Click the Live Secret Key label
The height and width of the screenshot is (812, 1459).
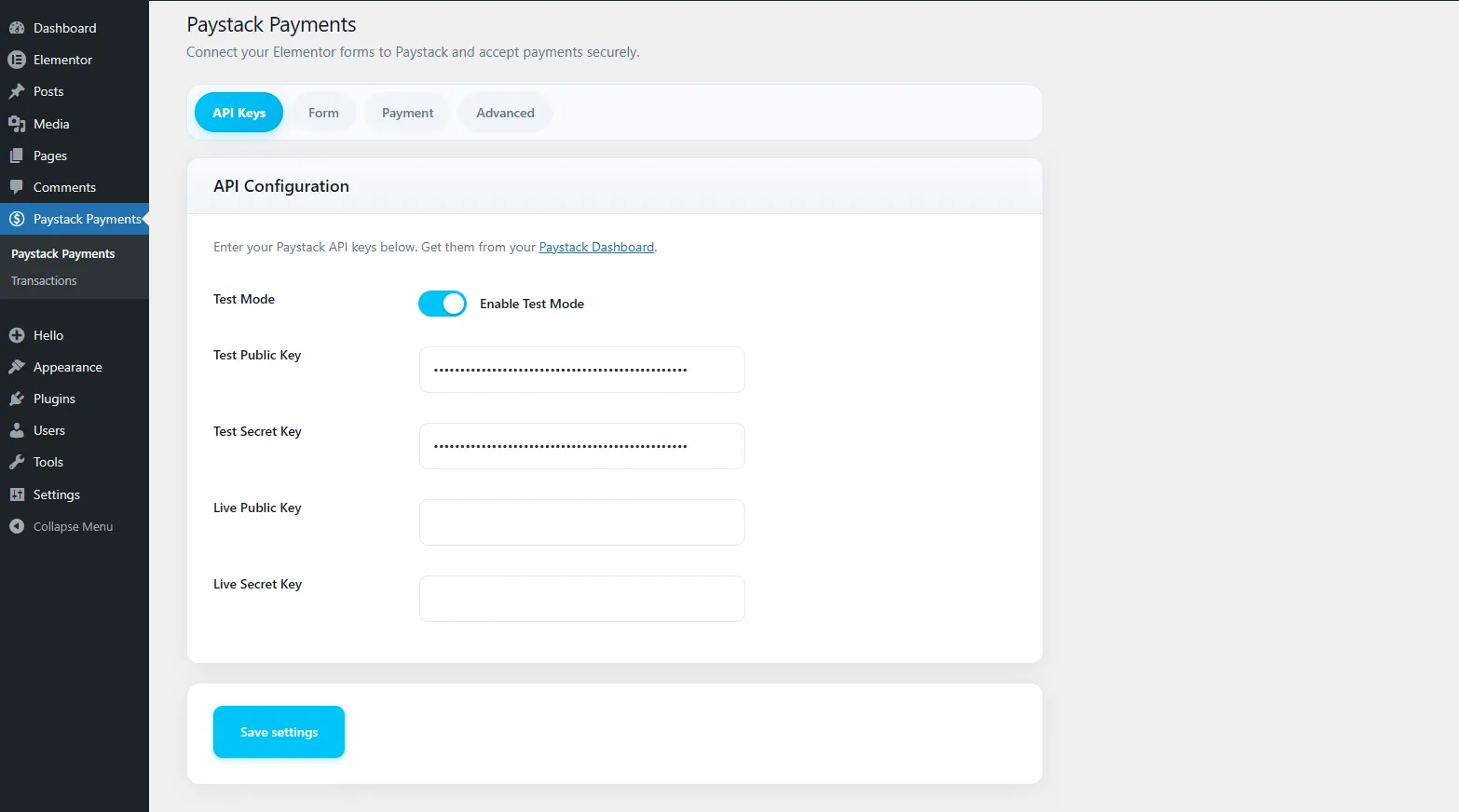[x=257, y=584]
